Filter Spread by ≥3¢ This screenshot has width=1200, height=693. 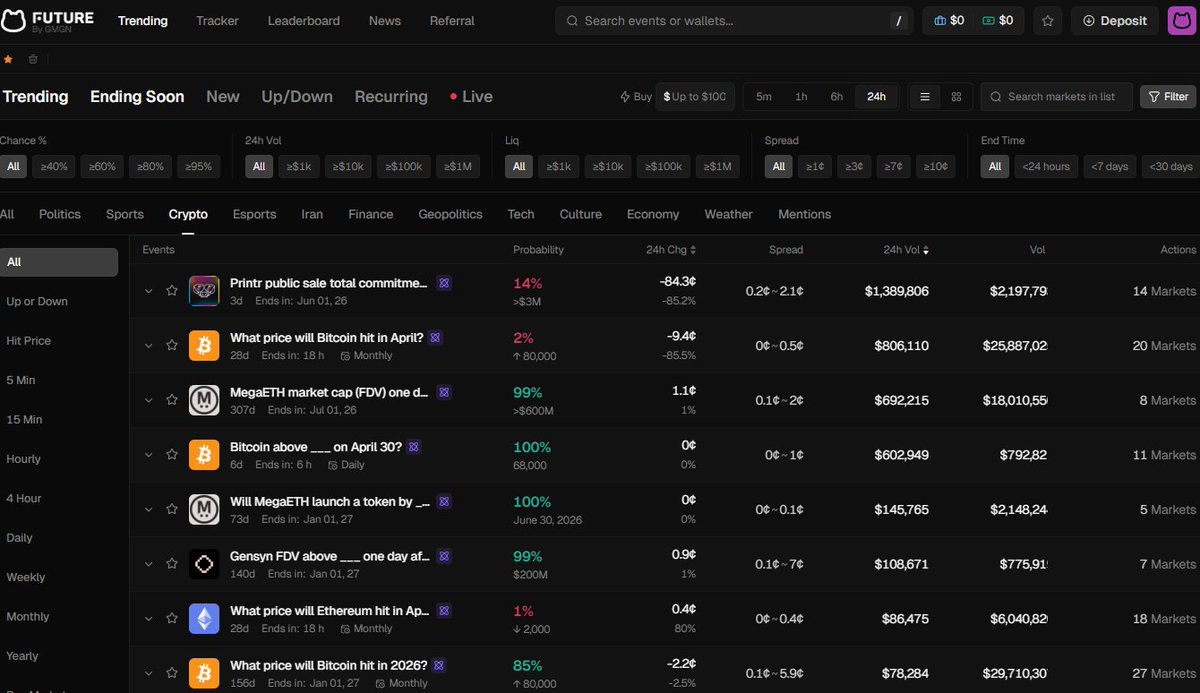pos(854,167)
